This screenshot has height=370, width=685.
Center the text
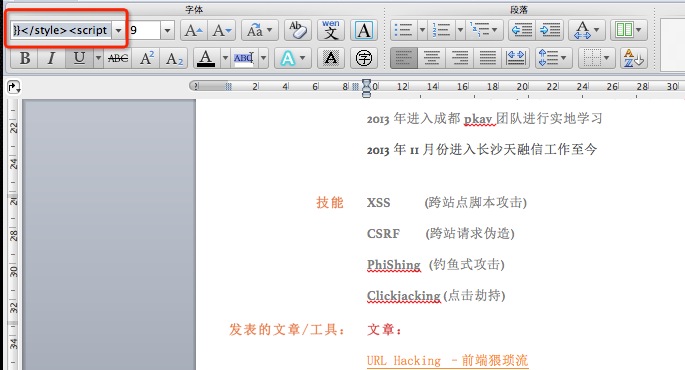432,58
